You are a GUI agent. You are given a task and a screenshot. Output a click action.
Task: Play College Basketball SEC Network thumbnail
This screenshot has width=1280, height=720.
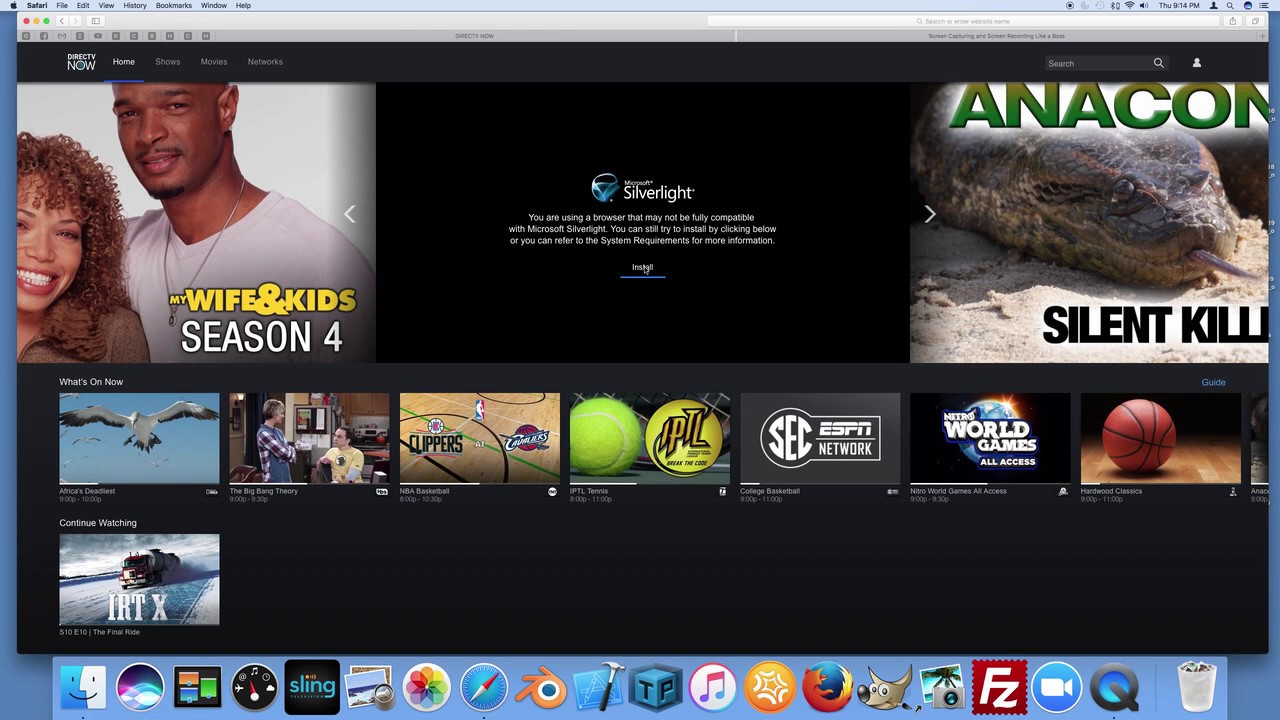point(820,438)
